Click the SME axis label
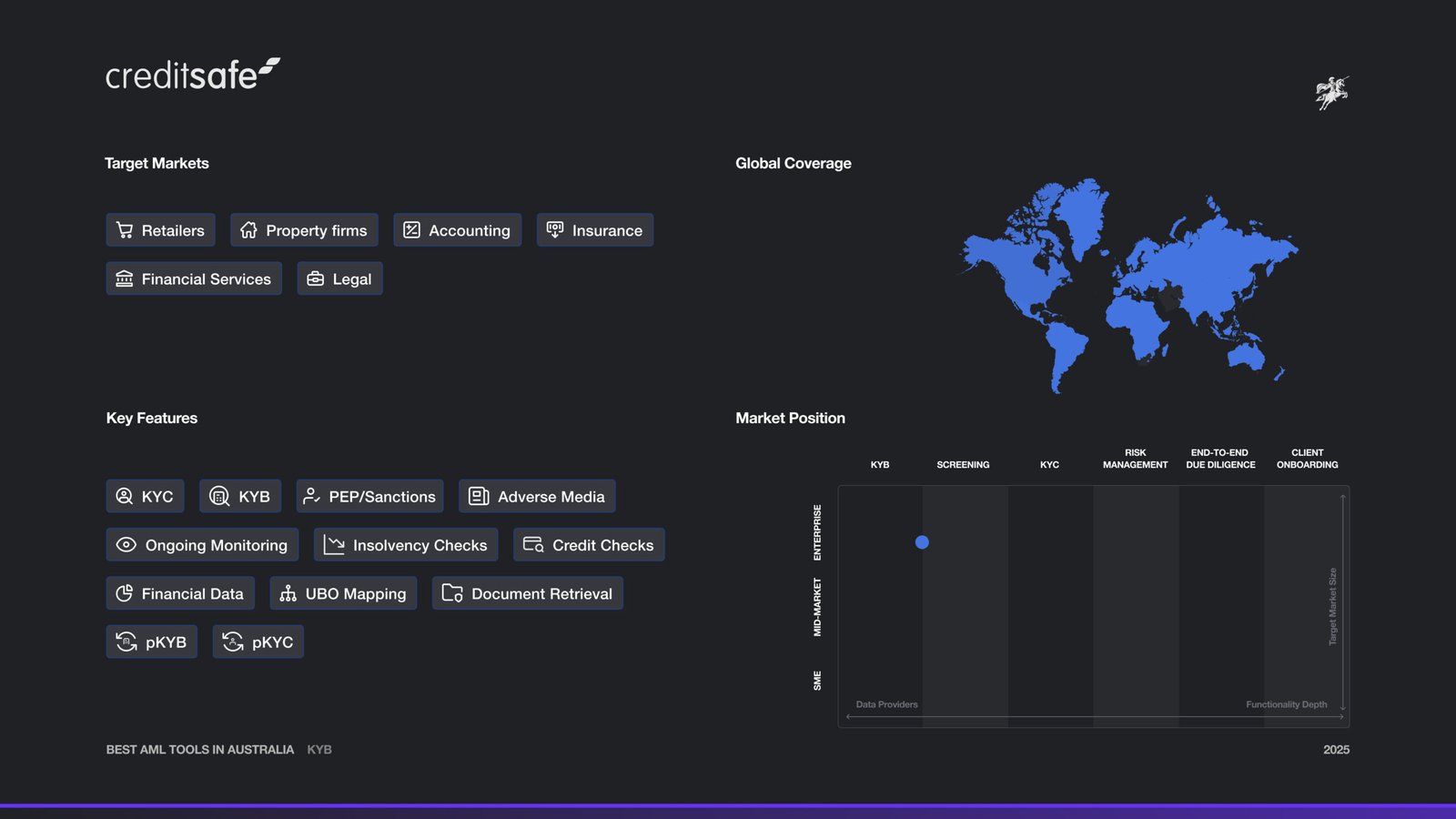This screenshot has height=819, width=1456. click(817, 681)
